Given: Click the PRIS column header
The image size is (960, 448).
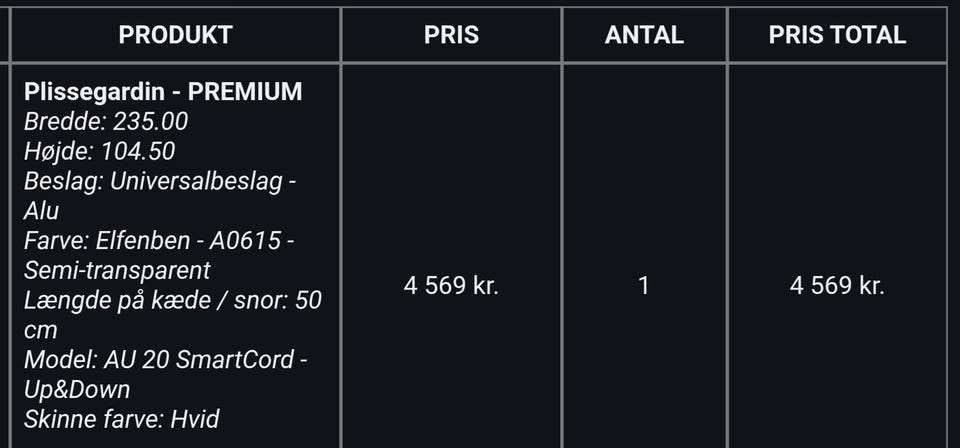Looking at the screenshot, I should coord(451,35).
